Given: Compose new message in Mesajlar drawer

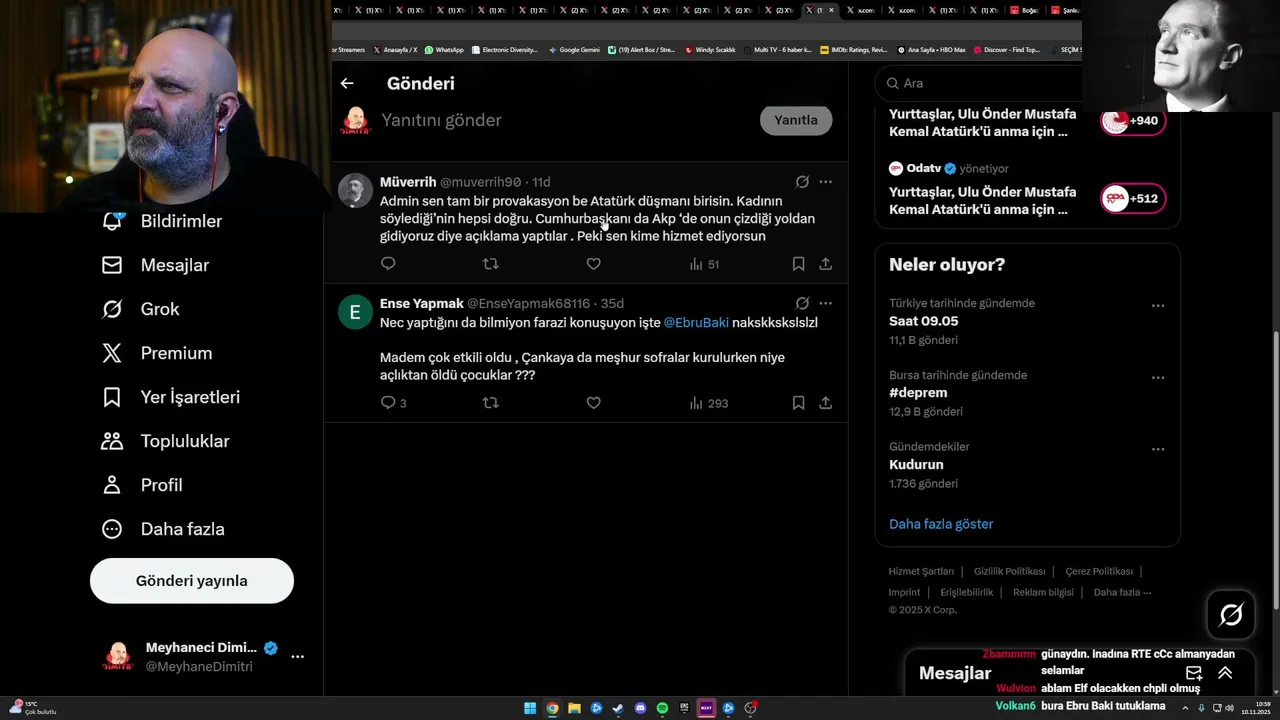Looking at the screenshot, I should pos(1194,673).
